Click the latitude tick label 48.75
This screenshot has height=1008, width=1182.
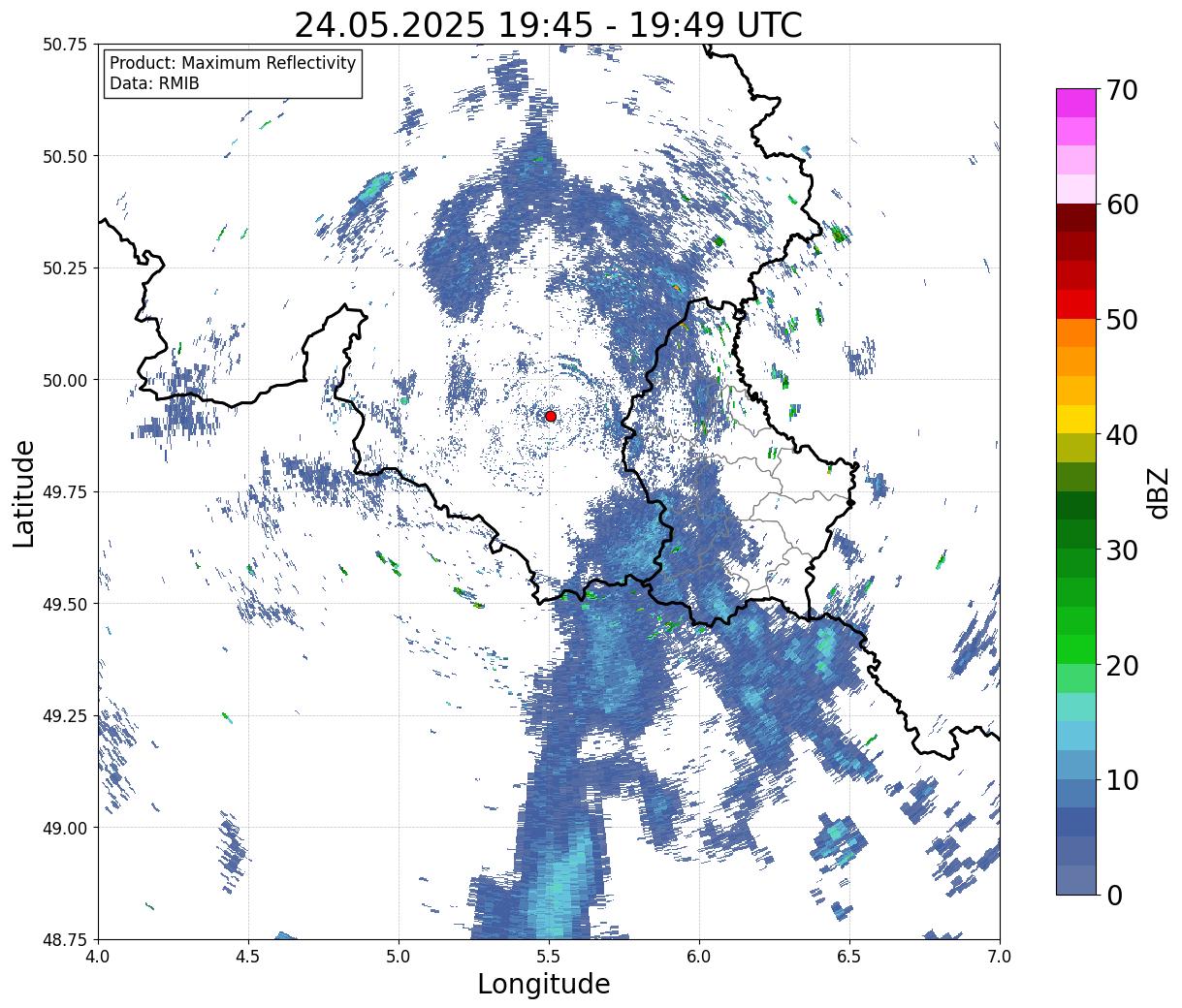tap(64, 939)
